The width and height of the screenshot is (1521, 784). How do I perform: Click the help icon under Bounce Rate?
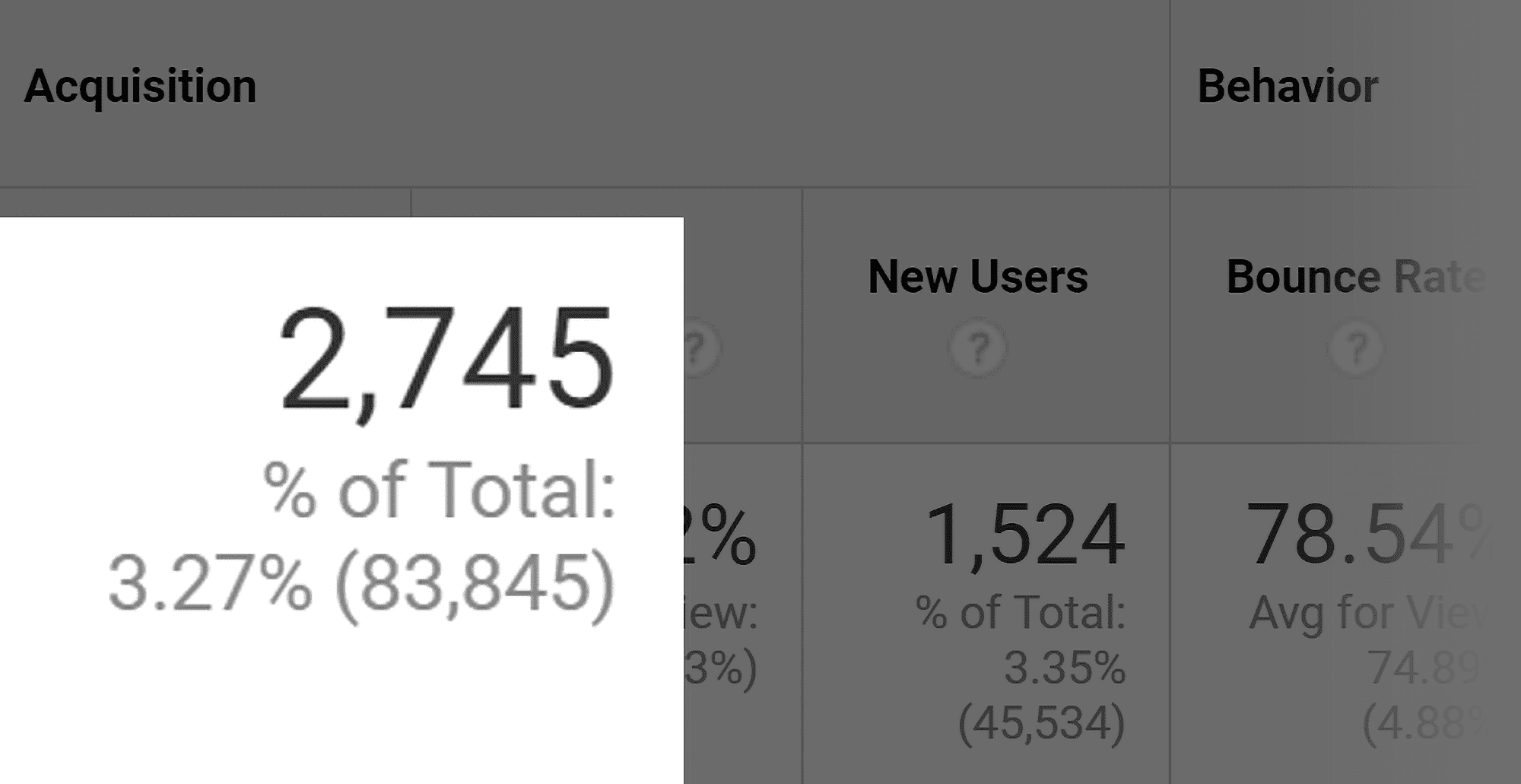1356,348
